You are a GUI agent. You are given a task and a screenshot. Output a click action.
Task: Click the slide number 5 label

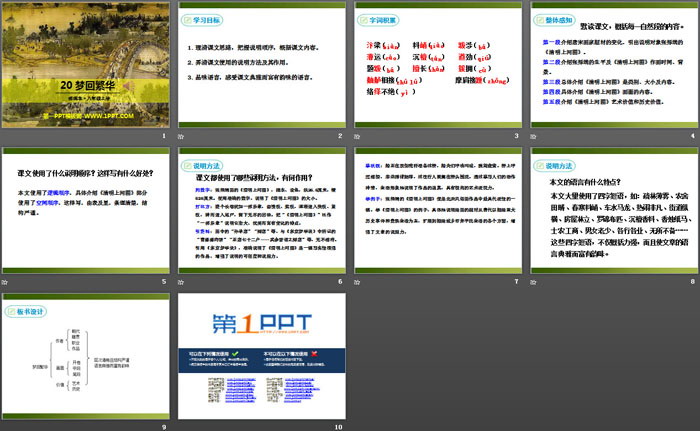click(164, 281)
